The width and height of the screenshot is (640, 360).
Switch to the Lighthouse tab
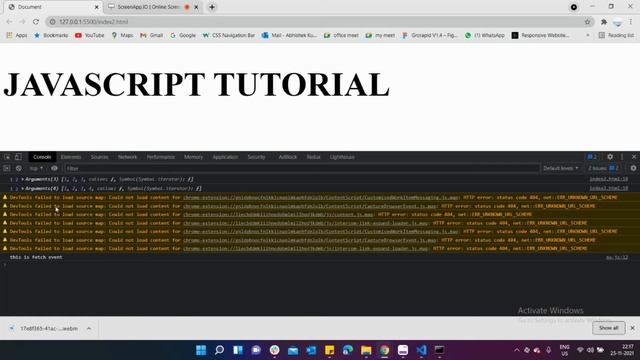pos(342,157)
